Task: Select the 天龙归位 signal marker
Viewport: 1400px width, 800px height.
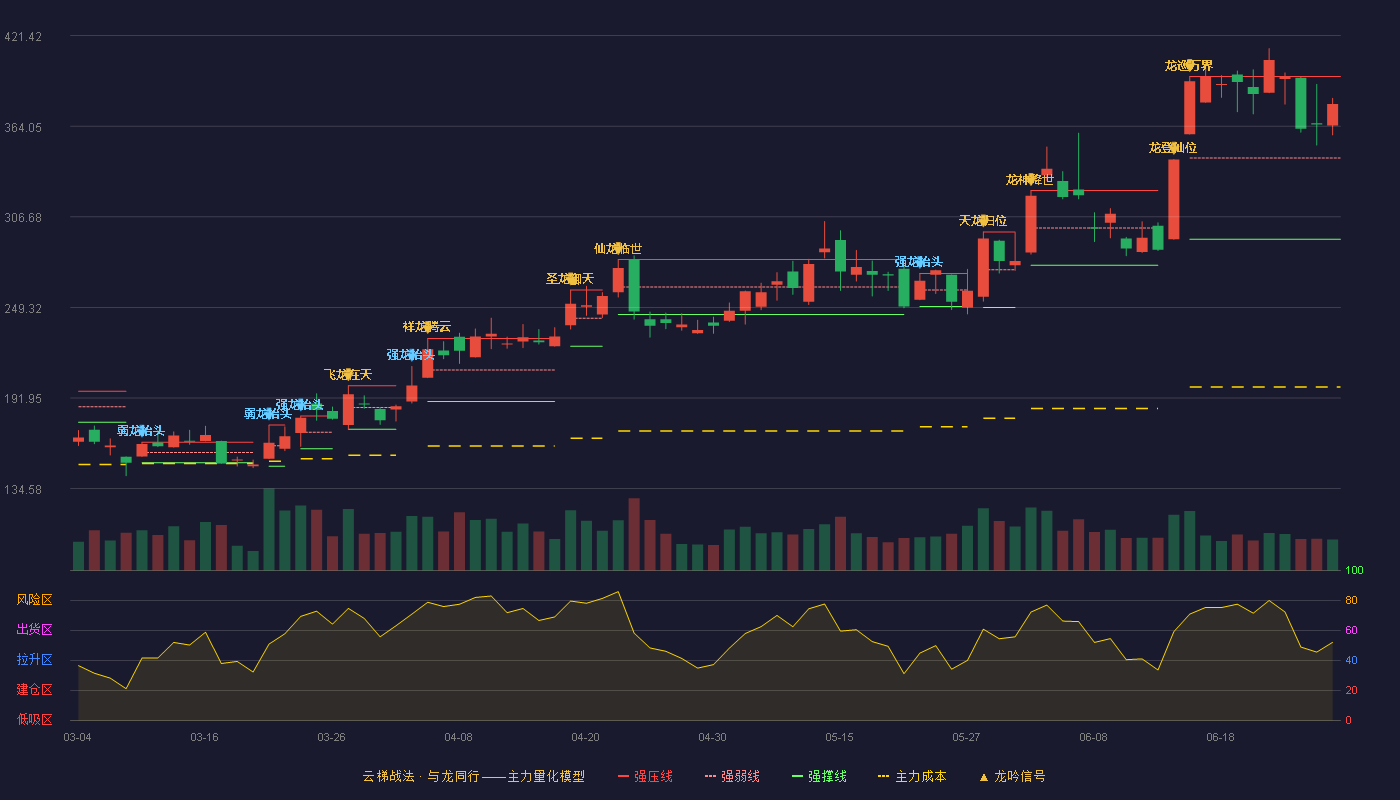Action: [983, 221]
